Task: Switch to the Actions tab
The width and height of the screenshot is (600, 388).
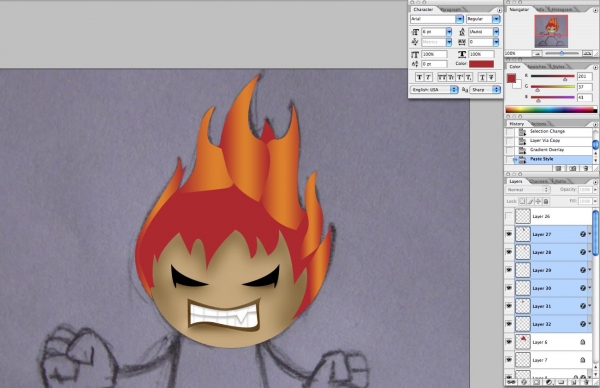Action: (539, 124)
